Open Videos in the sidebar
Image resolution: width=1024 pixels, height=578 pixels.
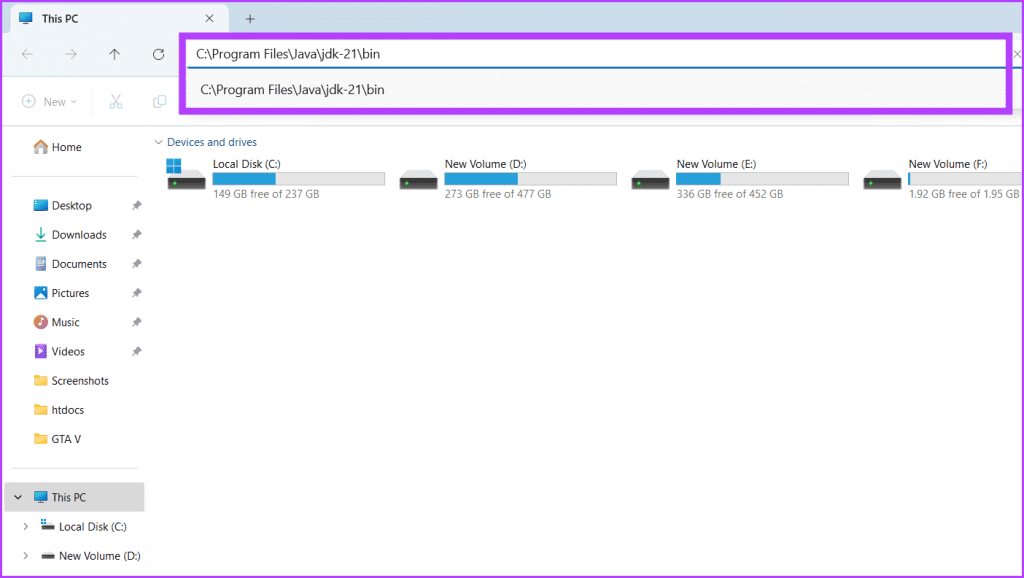point(59,351)
